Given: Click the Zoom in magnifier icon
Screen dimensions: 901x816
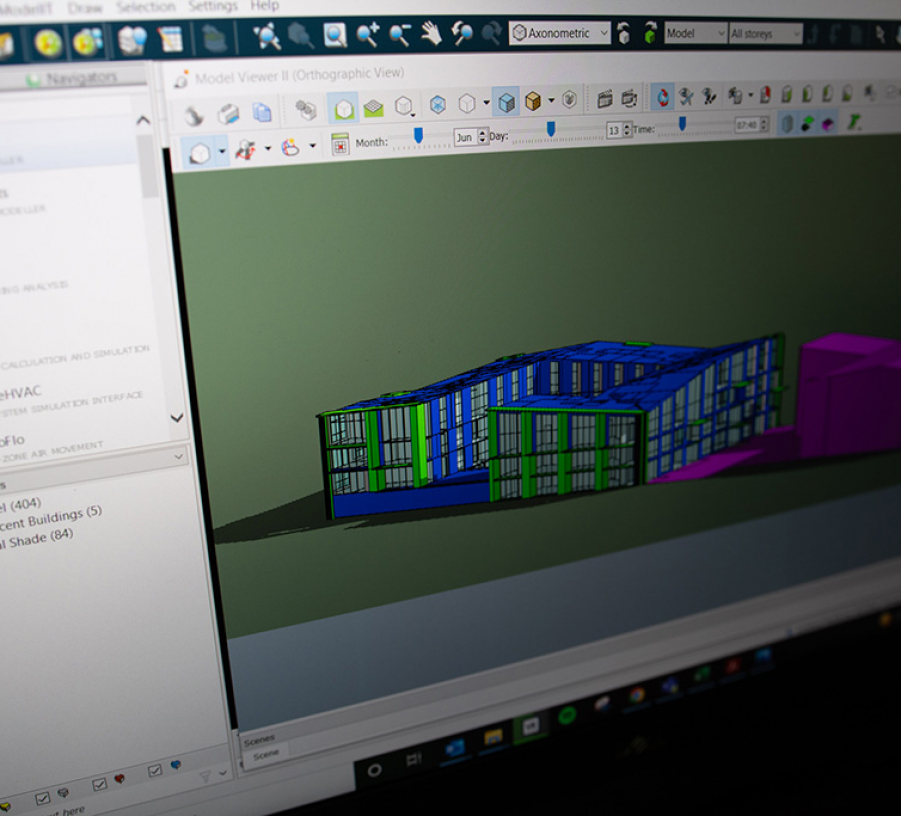Looking at the screenshot, I should [367, 34].
